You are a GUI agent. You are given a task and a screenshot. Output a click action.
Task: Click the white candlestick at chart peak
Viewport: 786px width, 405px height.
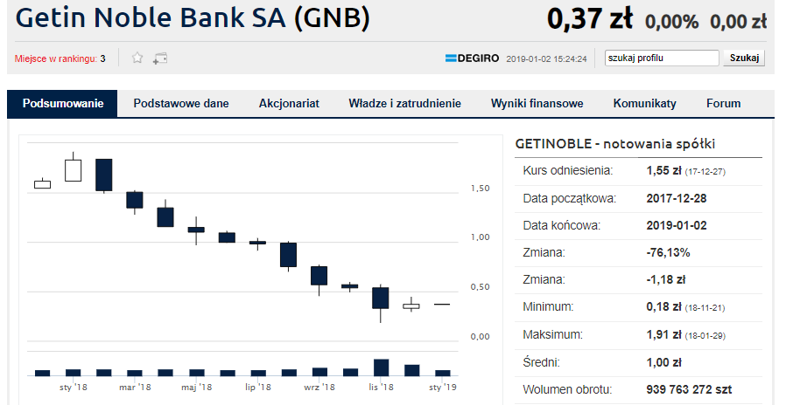(73, 169)
